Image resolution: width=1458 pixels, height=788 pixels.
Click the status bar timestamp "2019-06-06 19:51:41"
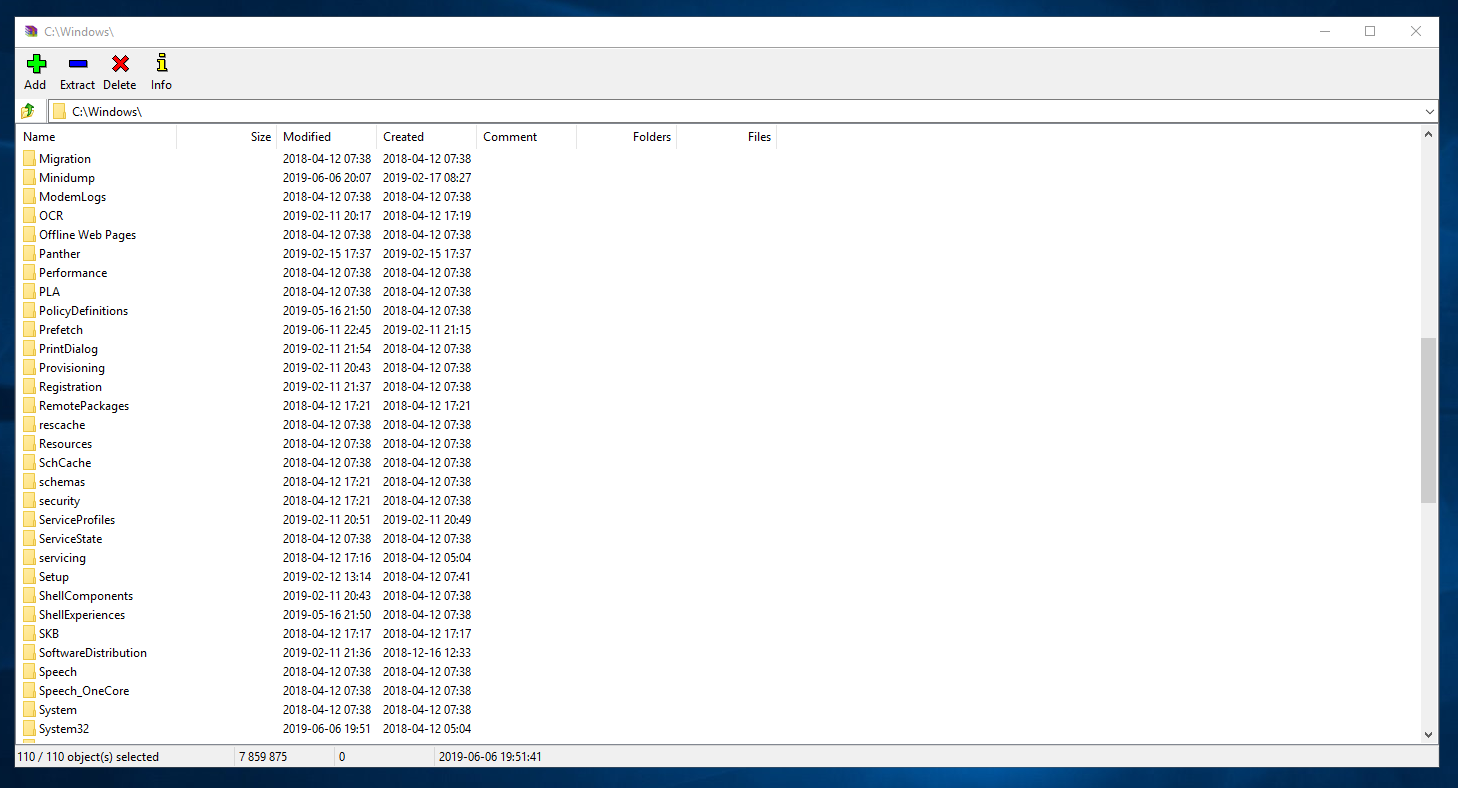(x=491, y=757)
